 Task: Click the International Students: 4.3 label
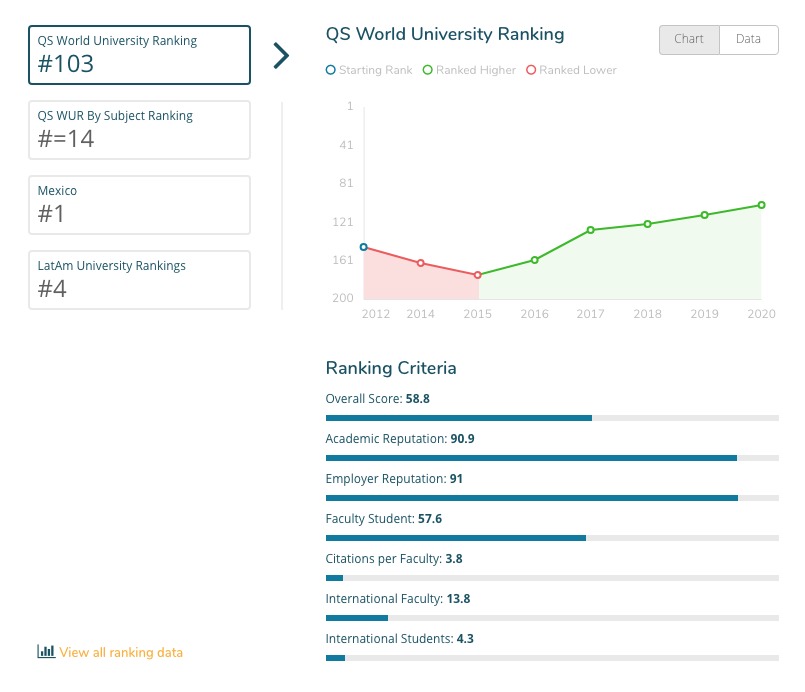click(399, 639)
